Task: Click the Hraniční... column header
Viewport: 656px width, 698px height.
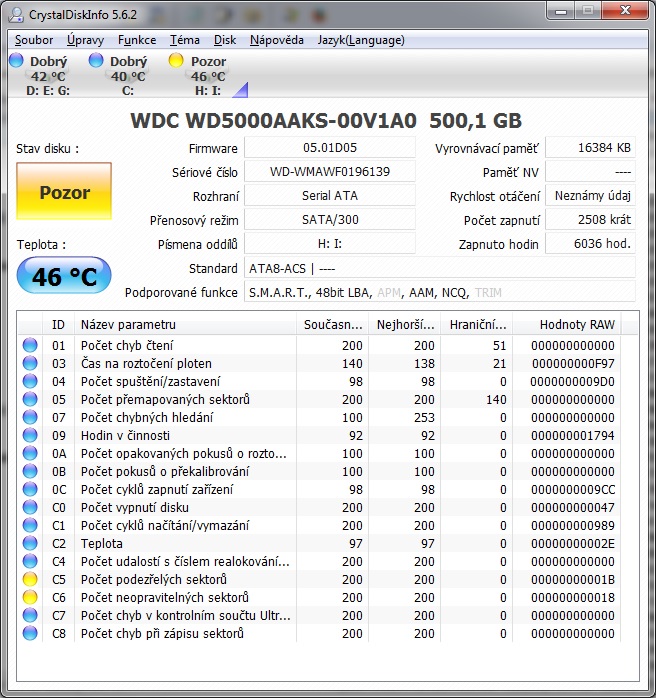Action: coord(477,325)
